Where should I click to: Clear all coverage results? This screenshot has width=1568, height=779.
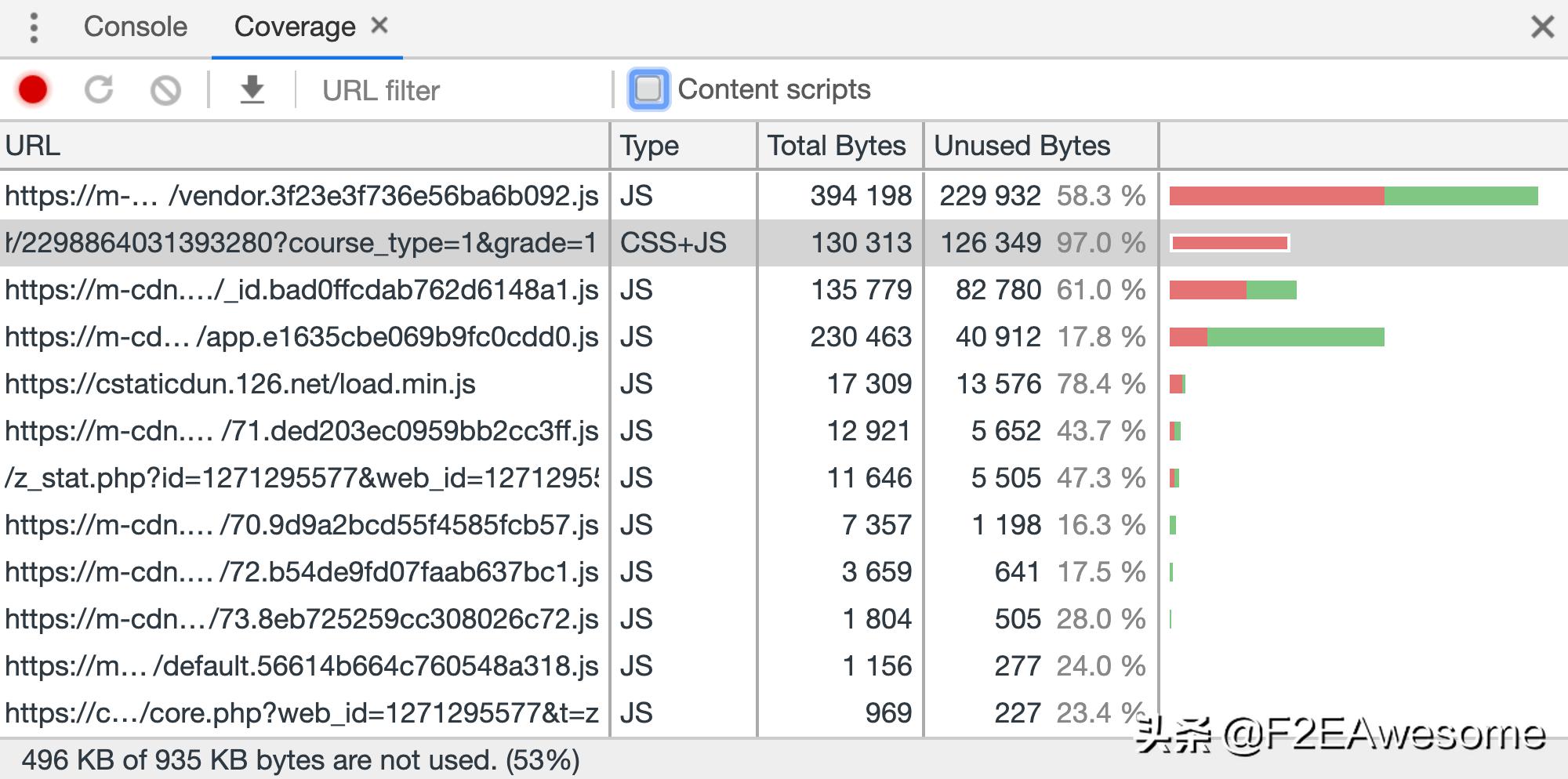tap(165, 90)
